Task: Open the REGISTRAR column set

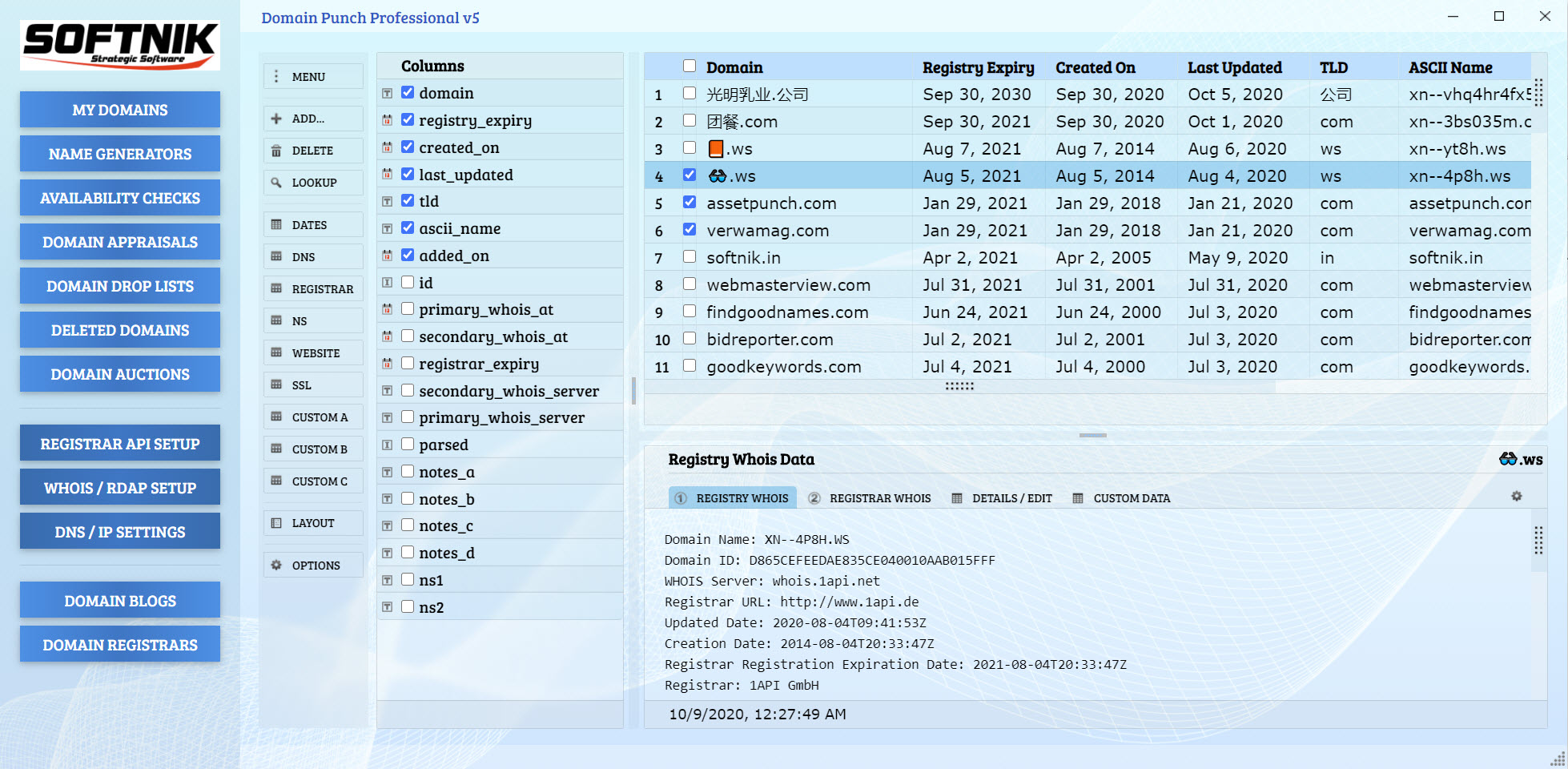Action: tap(312, 289)
